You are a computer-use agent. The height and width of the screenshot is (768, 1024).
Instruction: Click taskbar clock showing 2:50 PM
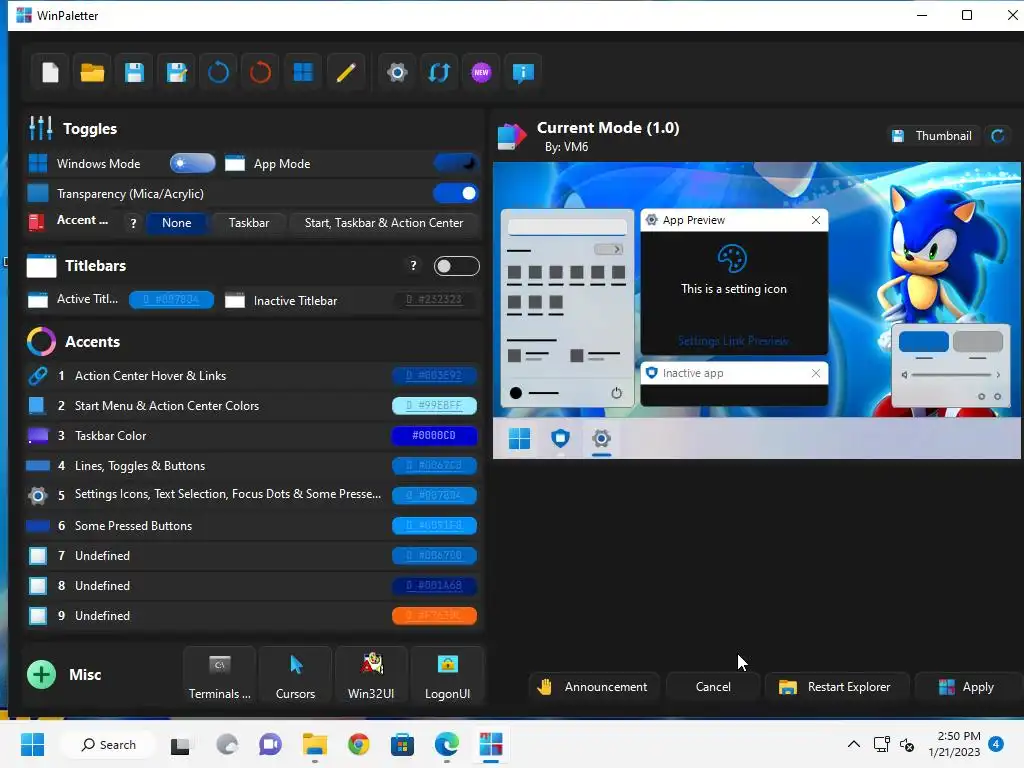[x=954, y=744]
